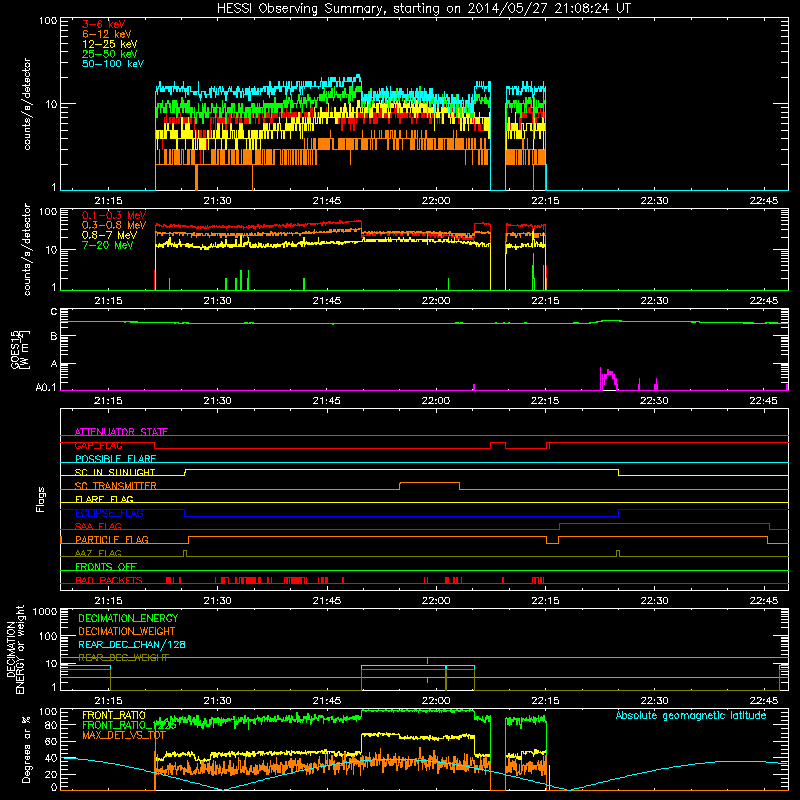The width and height of the screenshot is (800, 800).
Task: Click the MAX_DET_VS_TOT legend label
Action: pyautogui.click(x=124, y=735)
